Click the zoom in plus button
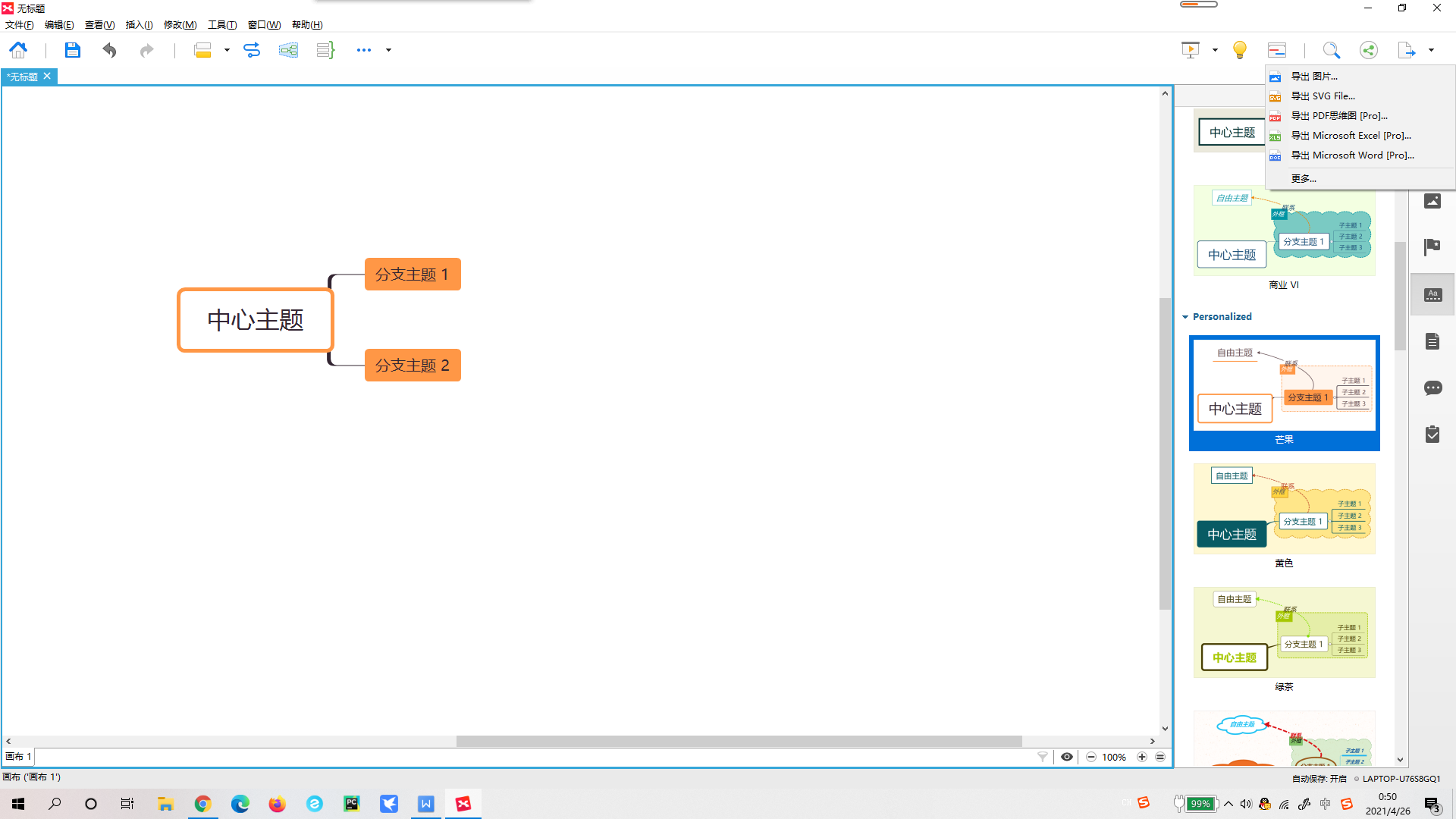The height and width of the screenshot is (819, 1456). coord(1142,757)
